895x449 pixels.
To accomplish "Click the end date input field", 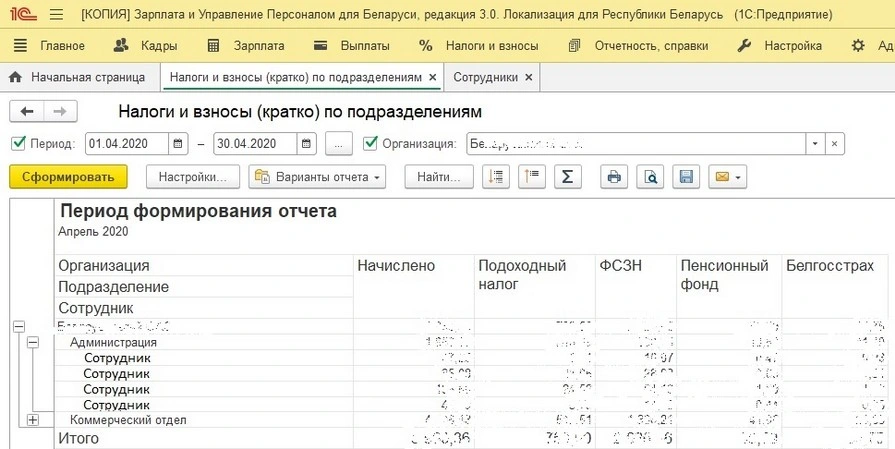I will 254,144.
